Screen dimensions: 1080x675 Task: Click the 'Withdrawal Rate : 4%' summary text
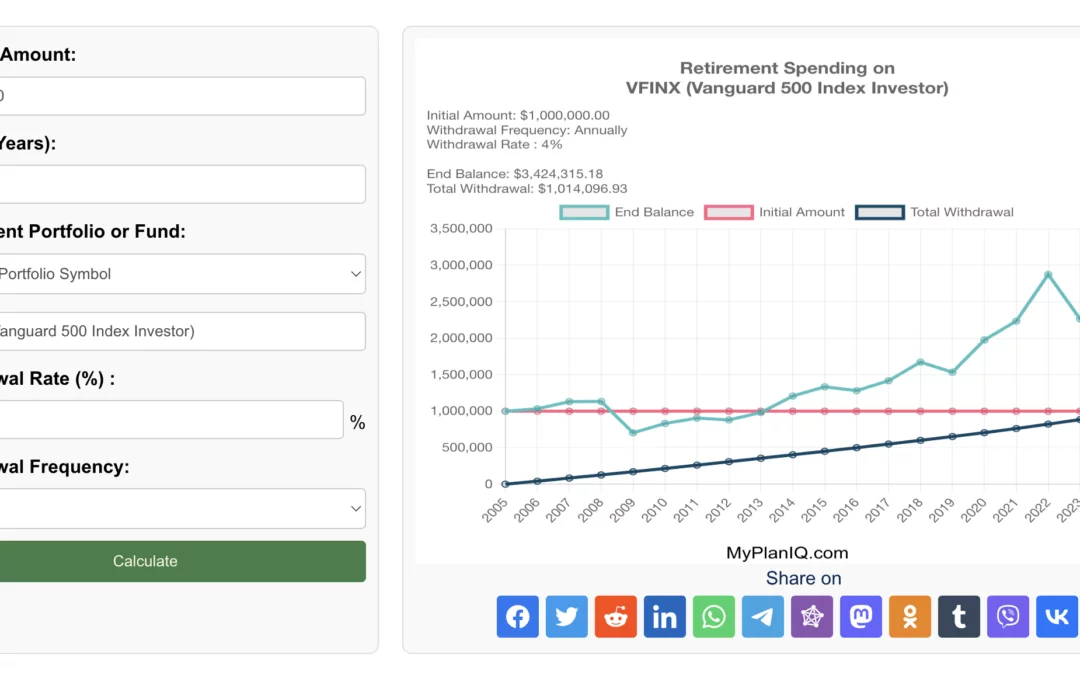pyautogui.click(x=495, y=144)
